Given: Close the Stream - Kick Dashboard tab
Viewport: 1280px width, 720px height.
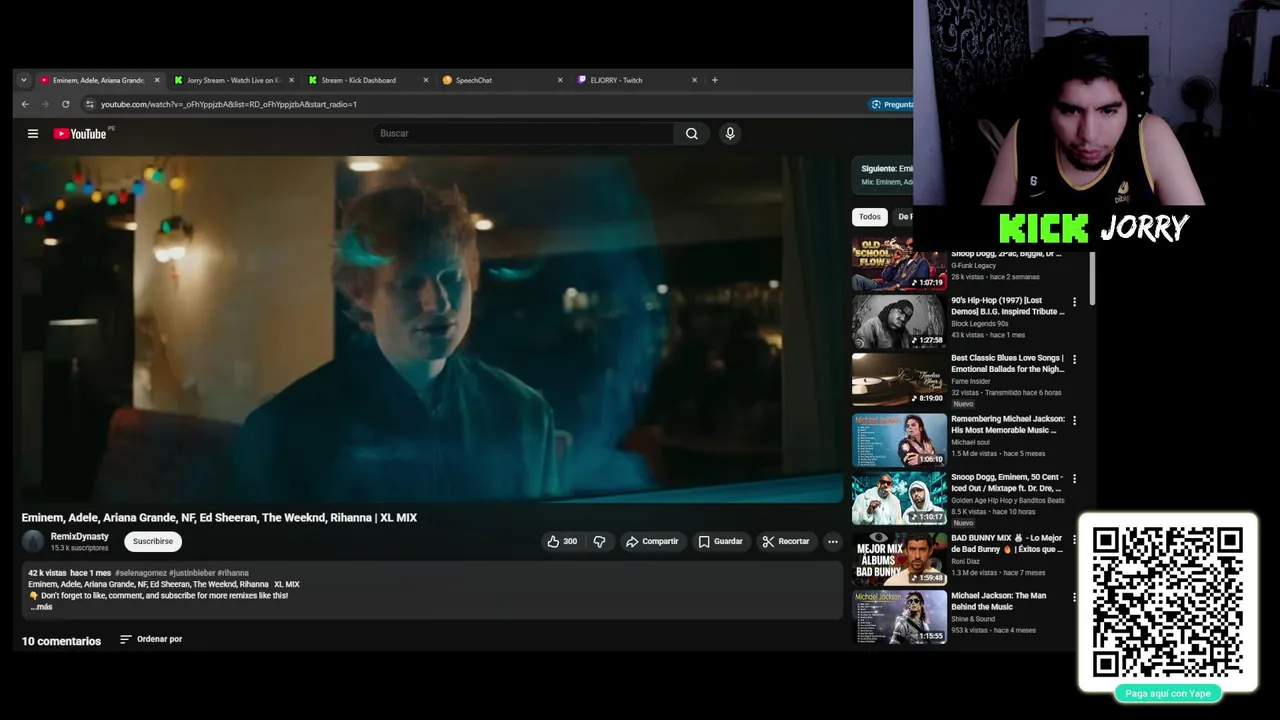Looking at the screenshot, I should 425,80.
